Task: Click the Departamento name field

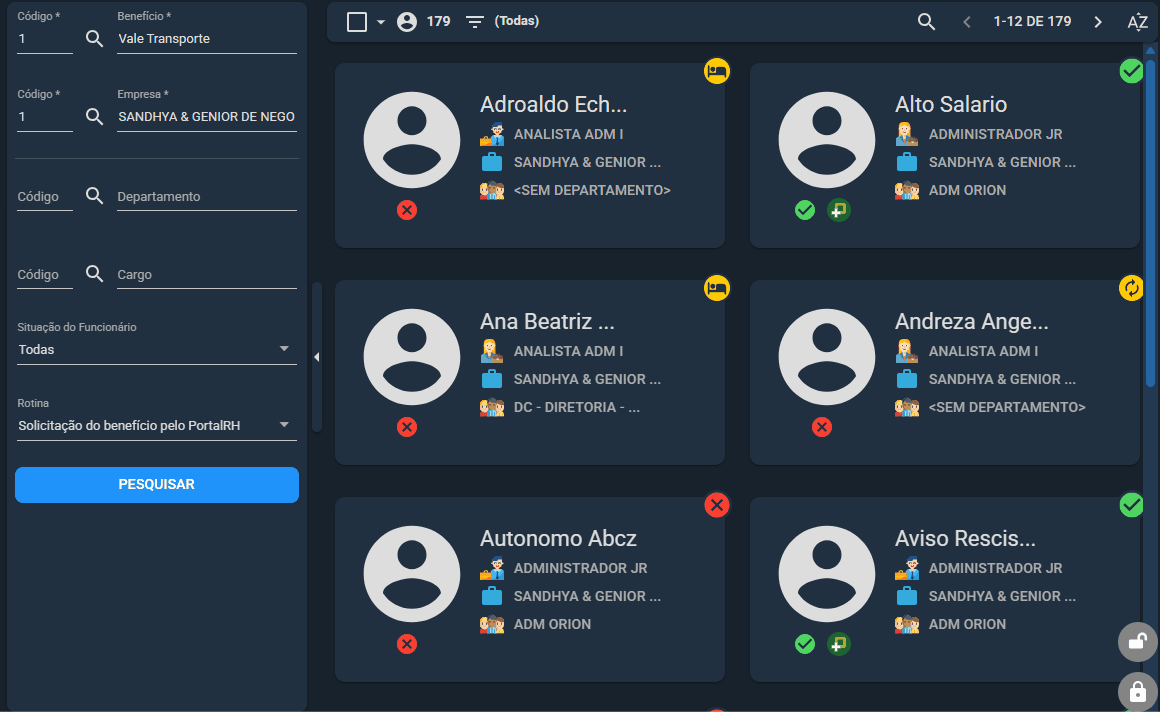Action: pos(207,197)
